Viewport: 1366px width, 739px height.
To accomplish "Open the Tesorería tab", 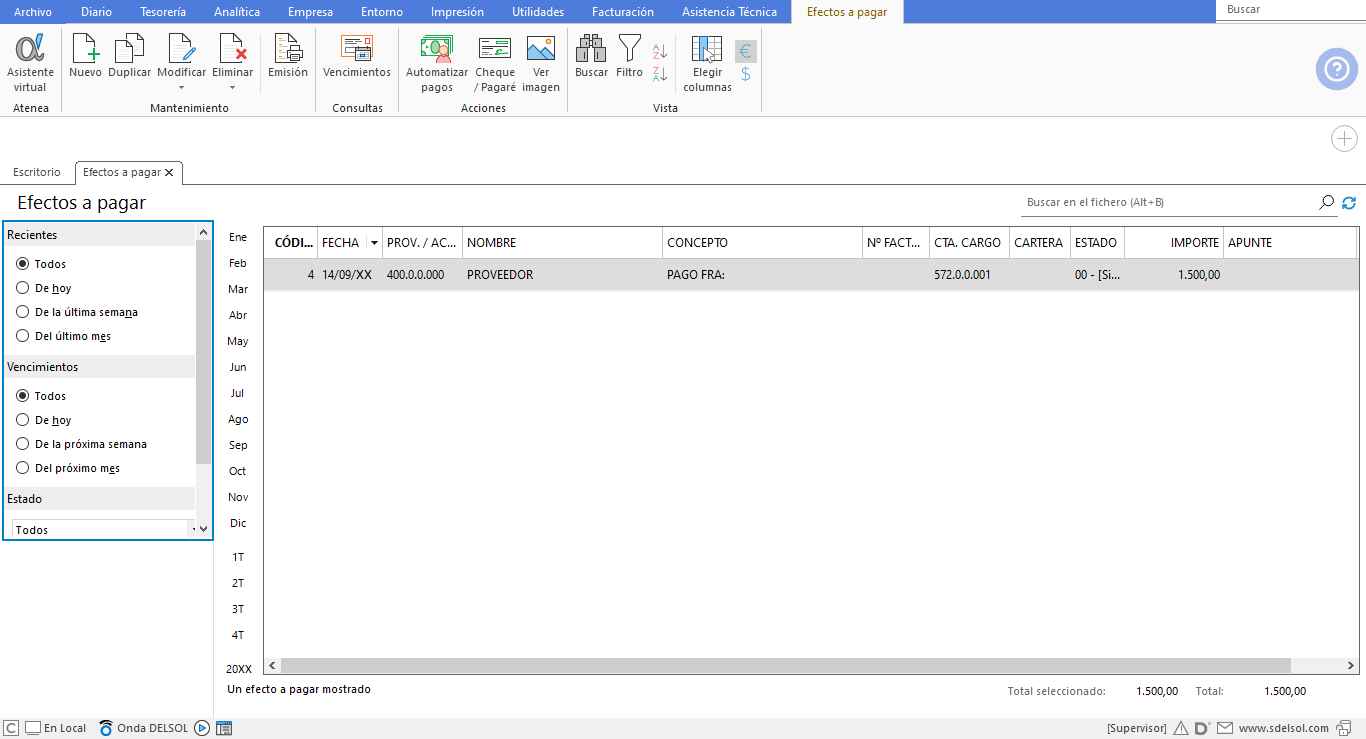I will 162,12.
